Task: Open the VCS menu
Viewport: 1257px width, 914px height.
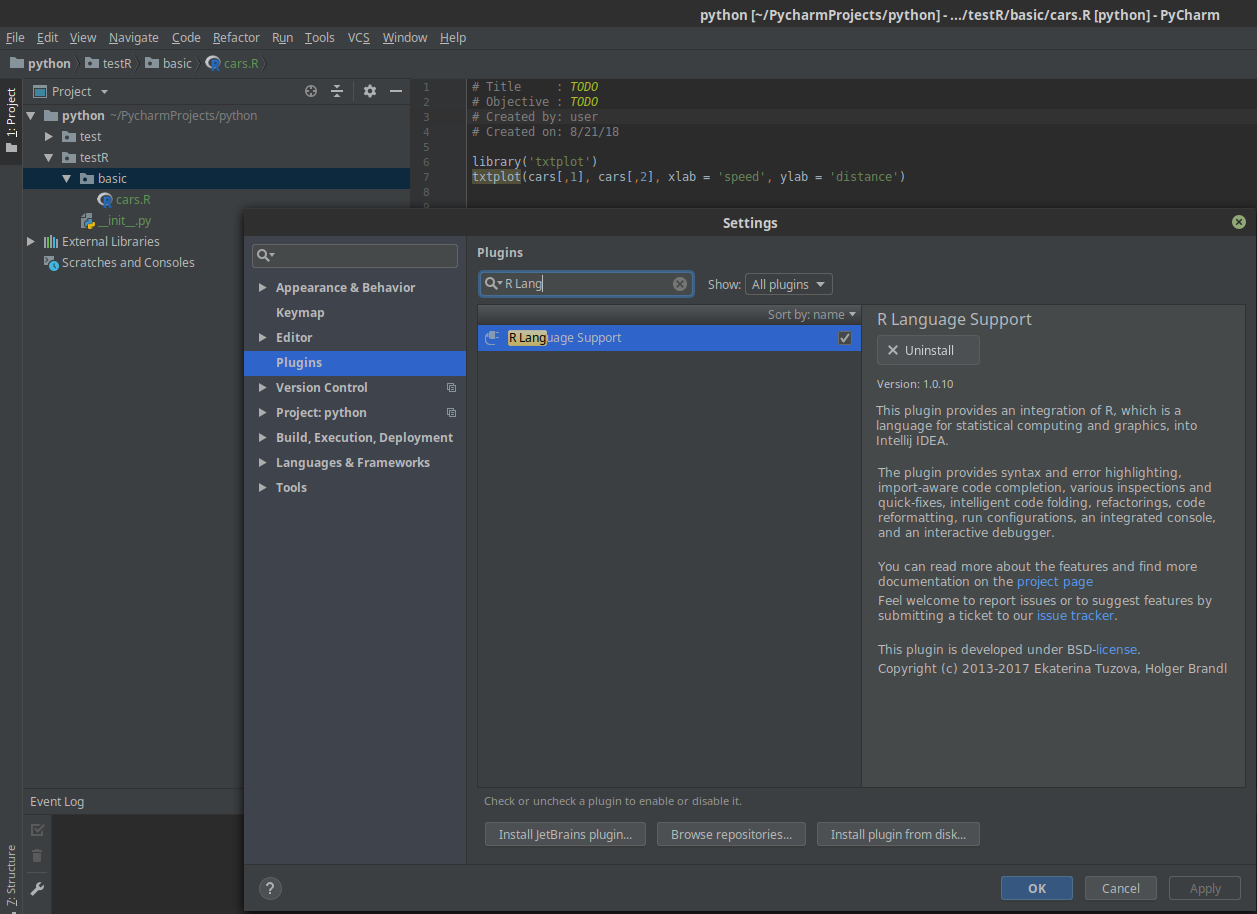Action: coord(358,37)
